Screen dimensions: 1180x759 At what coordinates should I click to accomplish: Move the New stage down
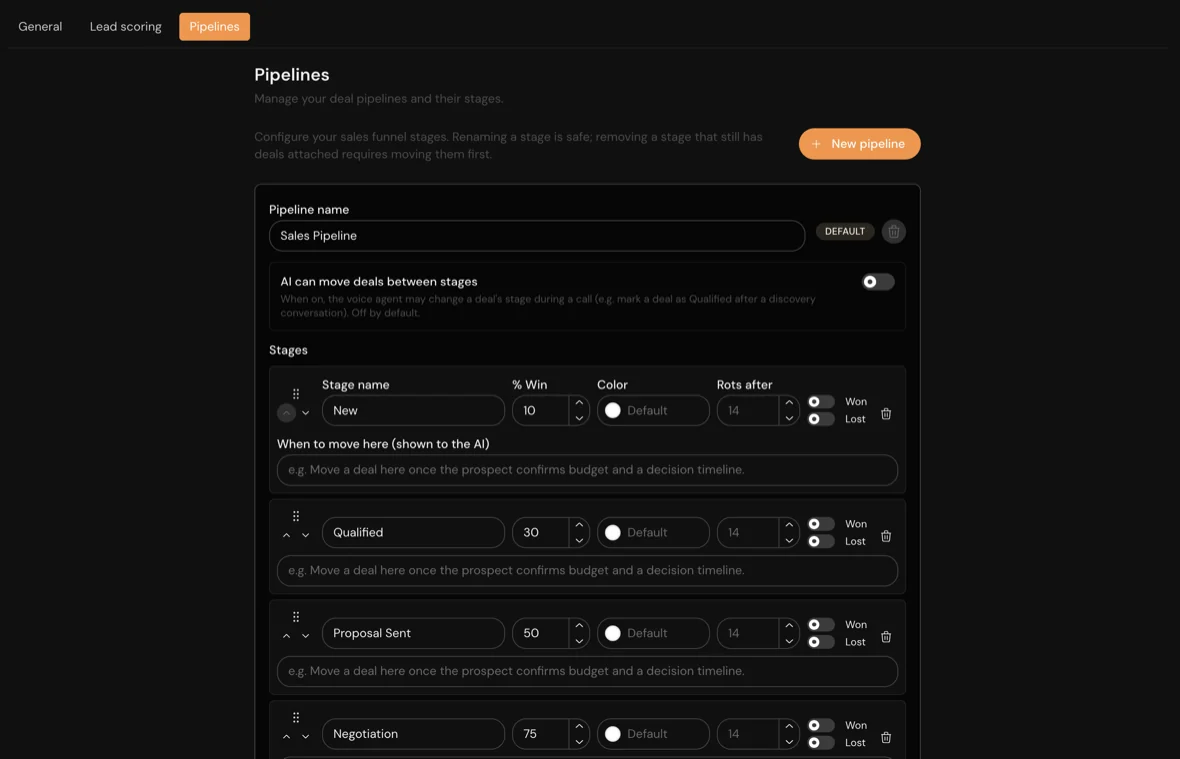click(x=306, y=413)
